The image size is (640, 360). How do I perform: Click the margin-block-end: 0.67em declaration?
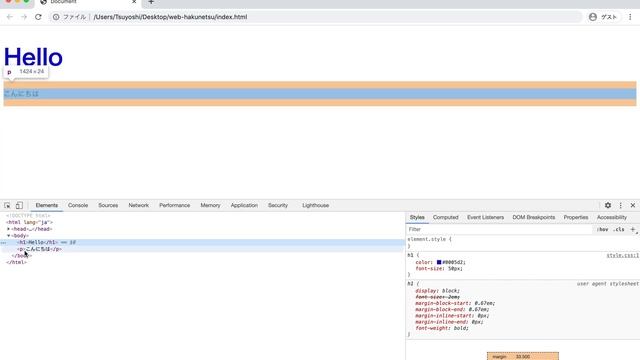pyautogui.click(x=452, y=309)
